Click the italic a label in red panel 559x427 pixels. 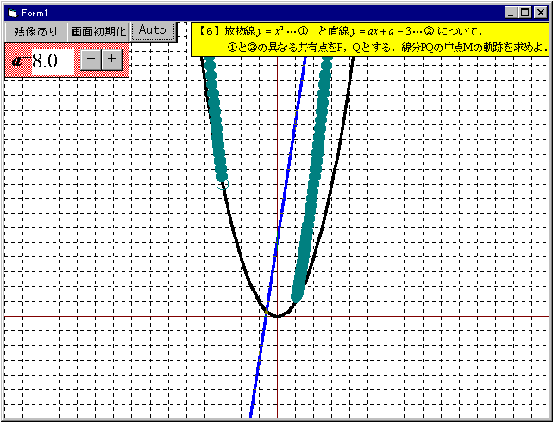tap(17, 62)
